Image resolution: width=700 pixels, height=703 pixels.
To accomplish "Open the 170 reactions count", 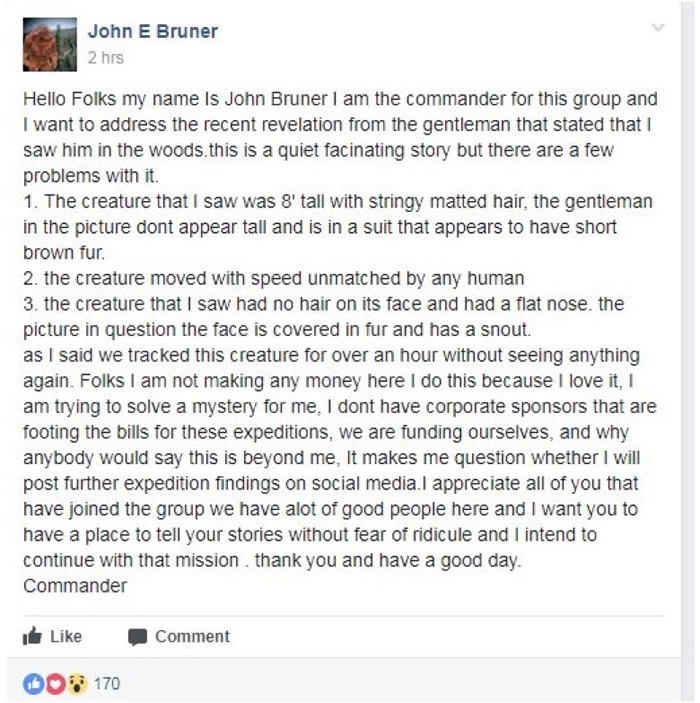I will pos(107,684).
